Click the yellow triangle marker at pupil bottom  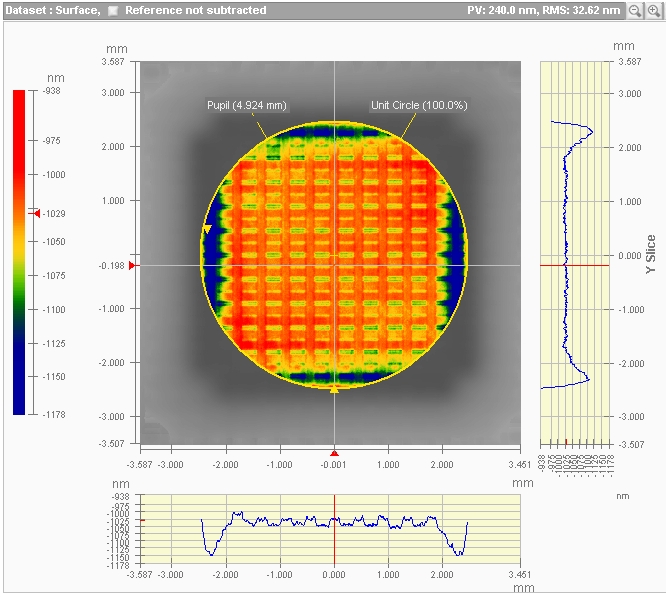[x=334, y=389]
